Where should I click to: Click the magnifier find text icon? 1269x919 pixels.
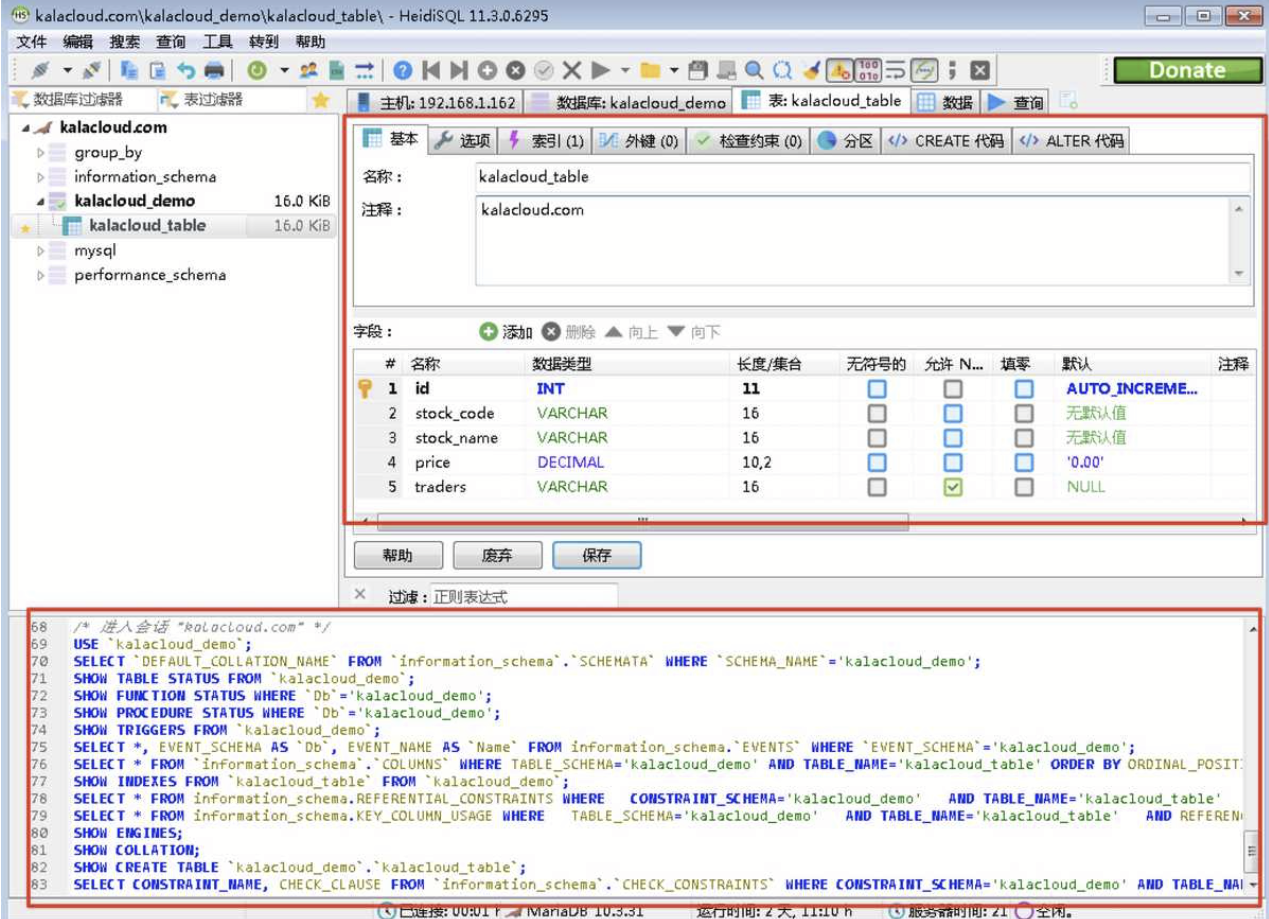(x=754, y=70)
